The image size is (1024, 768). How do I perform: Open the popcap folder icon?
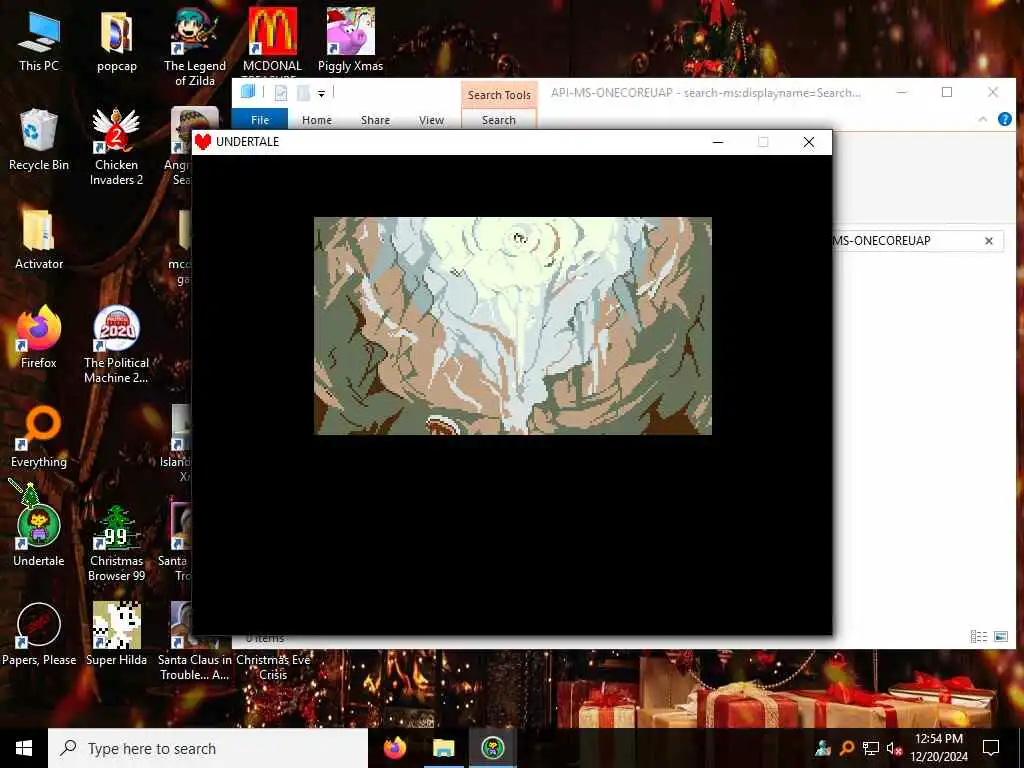point(116,40)
